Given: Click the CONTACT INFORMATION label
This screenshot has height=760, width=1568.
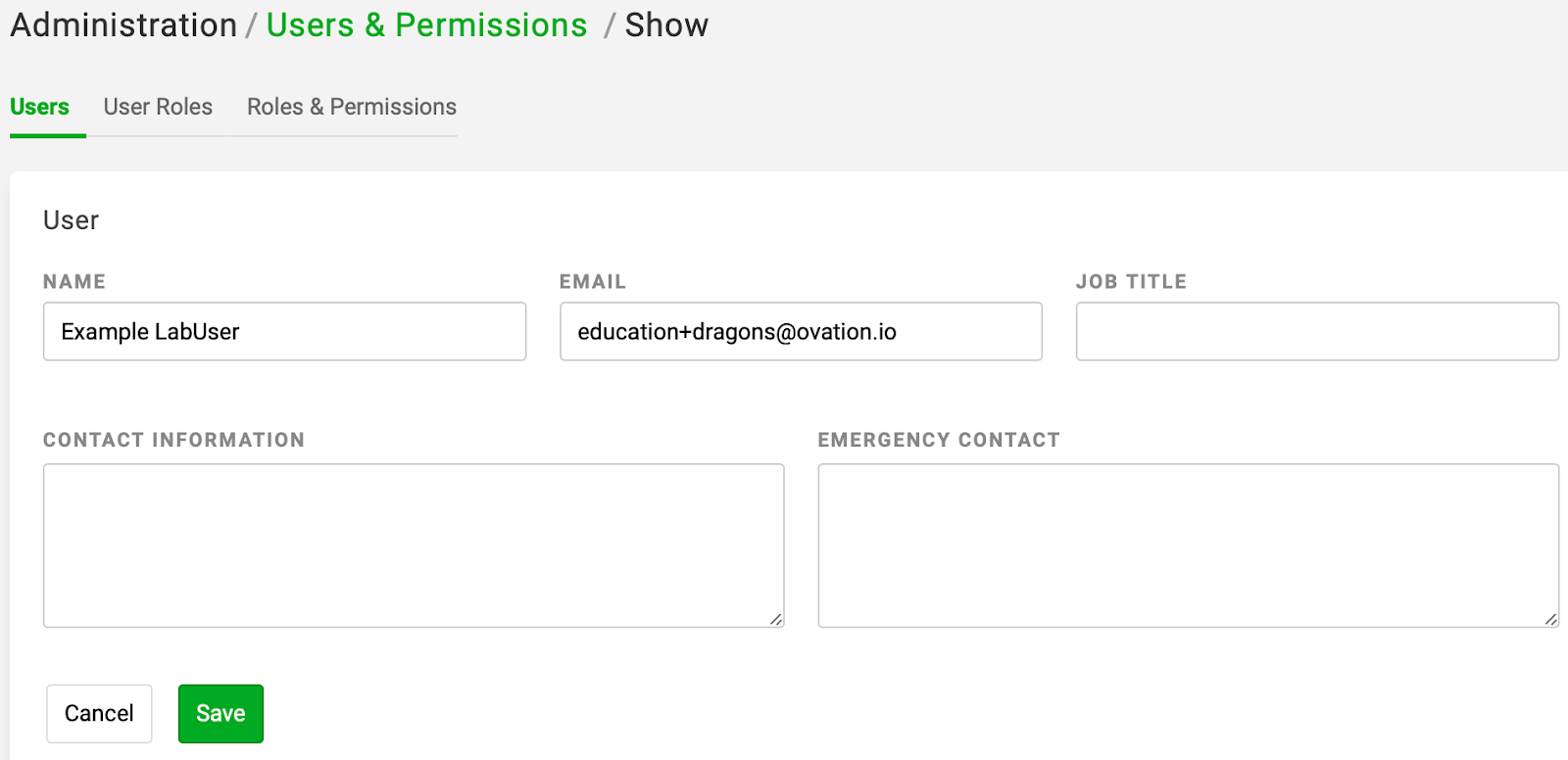Looking at the screenshot, I should (173, 440).
